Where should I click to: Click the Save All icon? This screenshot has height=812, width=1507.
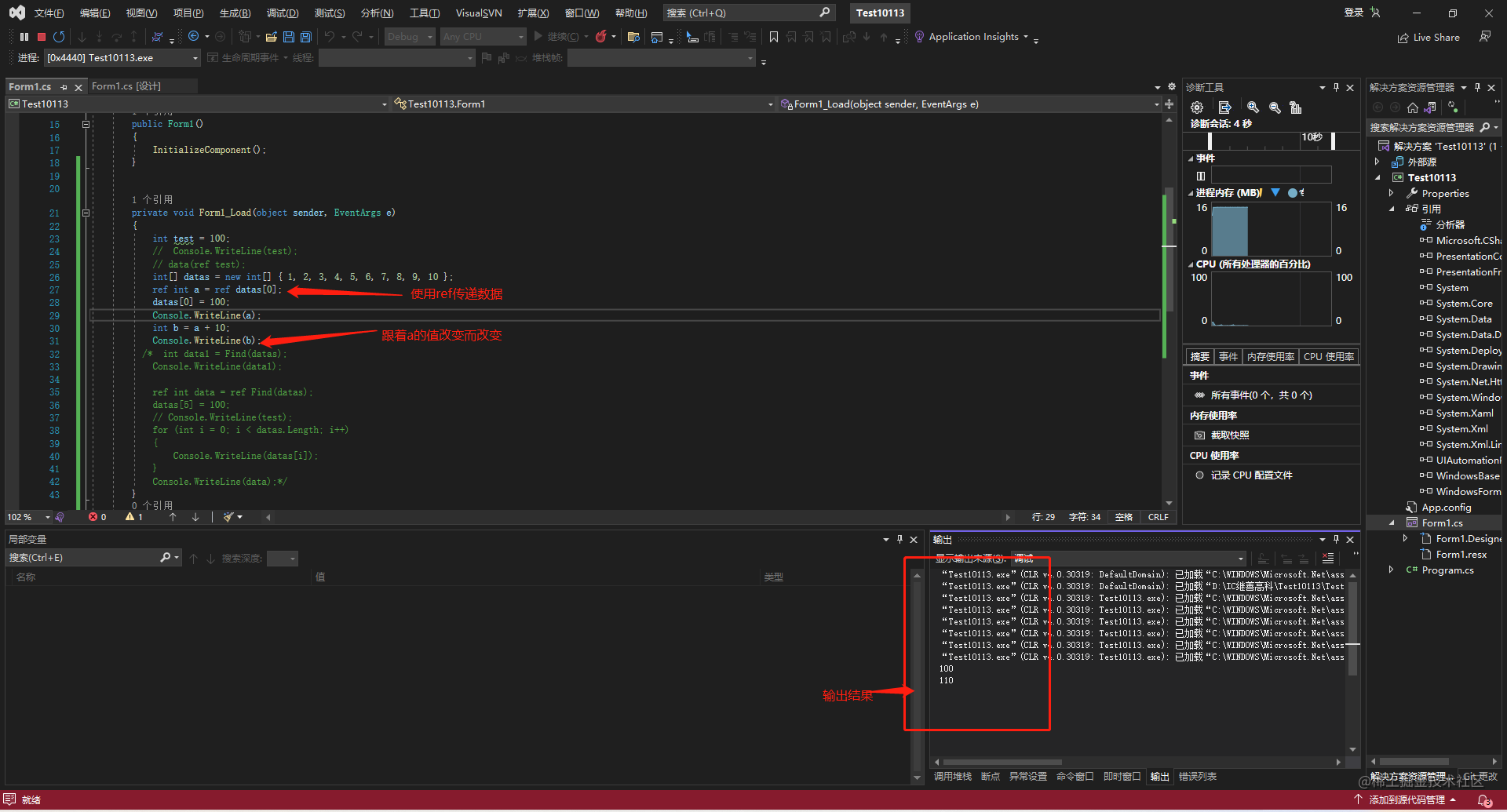pos(306,37)
